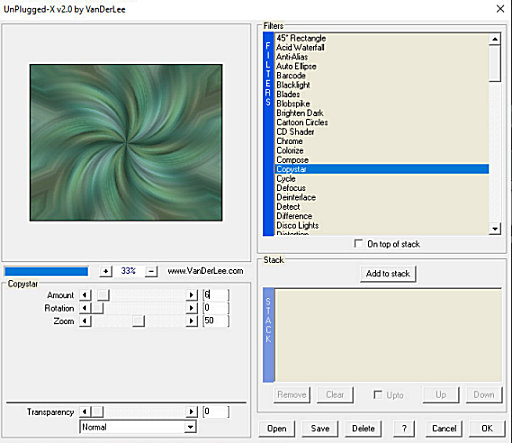Increase Zoom with right arrow
512x443 pixels.
191,321
